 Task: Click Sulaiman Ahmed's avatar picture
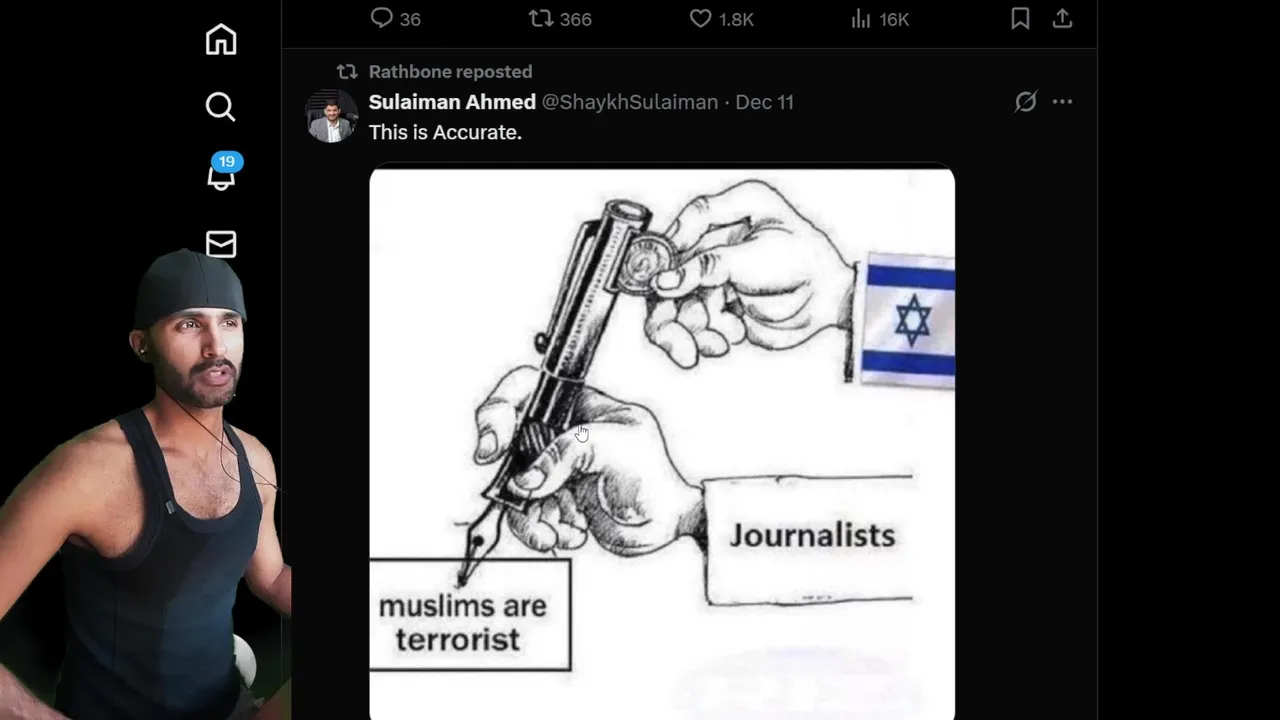(x=331, y=116)
